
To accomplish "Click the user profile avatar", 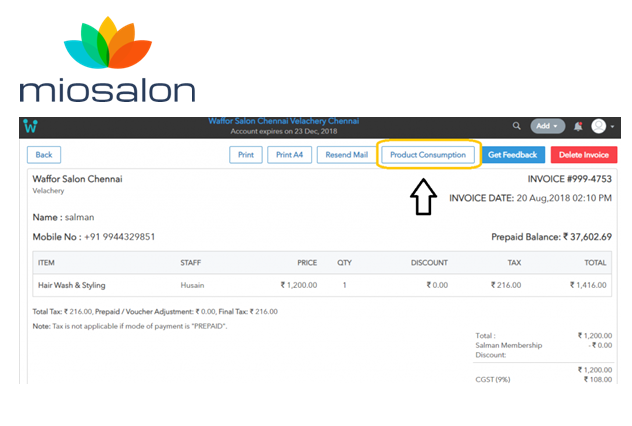I will point(599,126).
